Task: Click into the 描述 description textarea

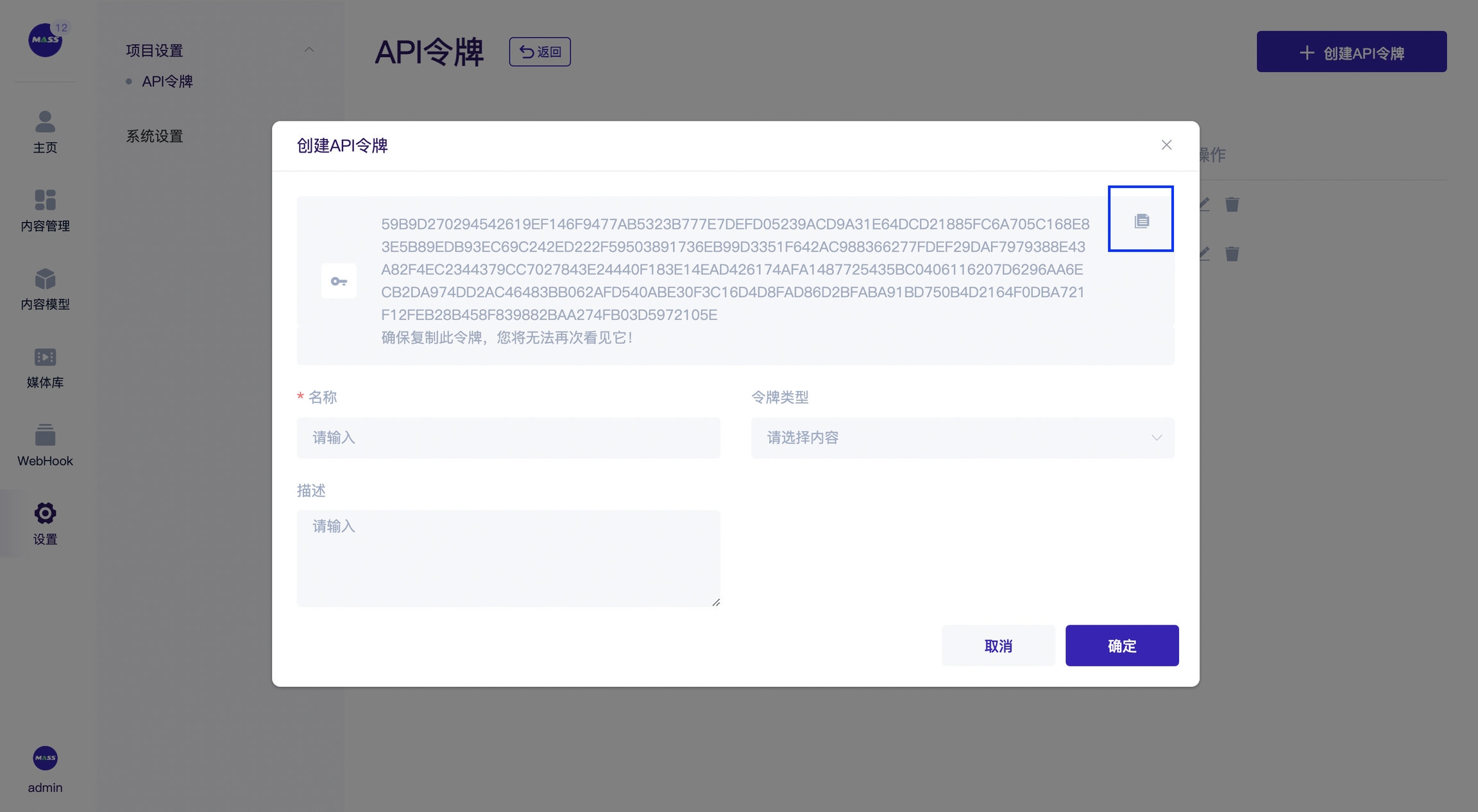Action: [x=508, y=558]
